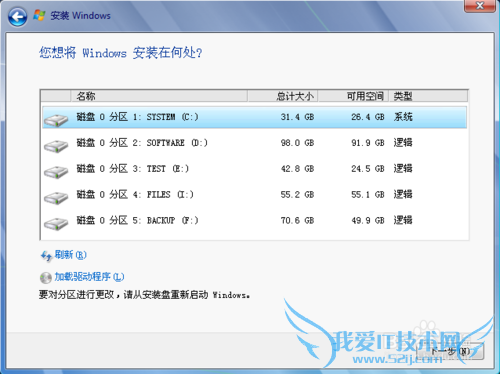Go back using the blue arrow button
Image resolution: width=500 pixels, height=374 pixels.
pyautogui.click(x=17, y=16)
